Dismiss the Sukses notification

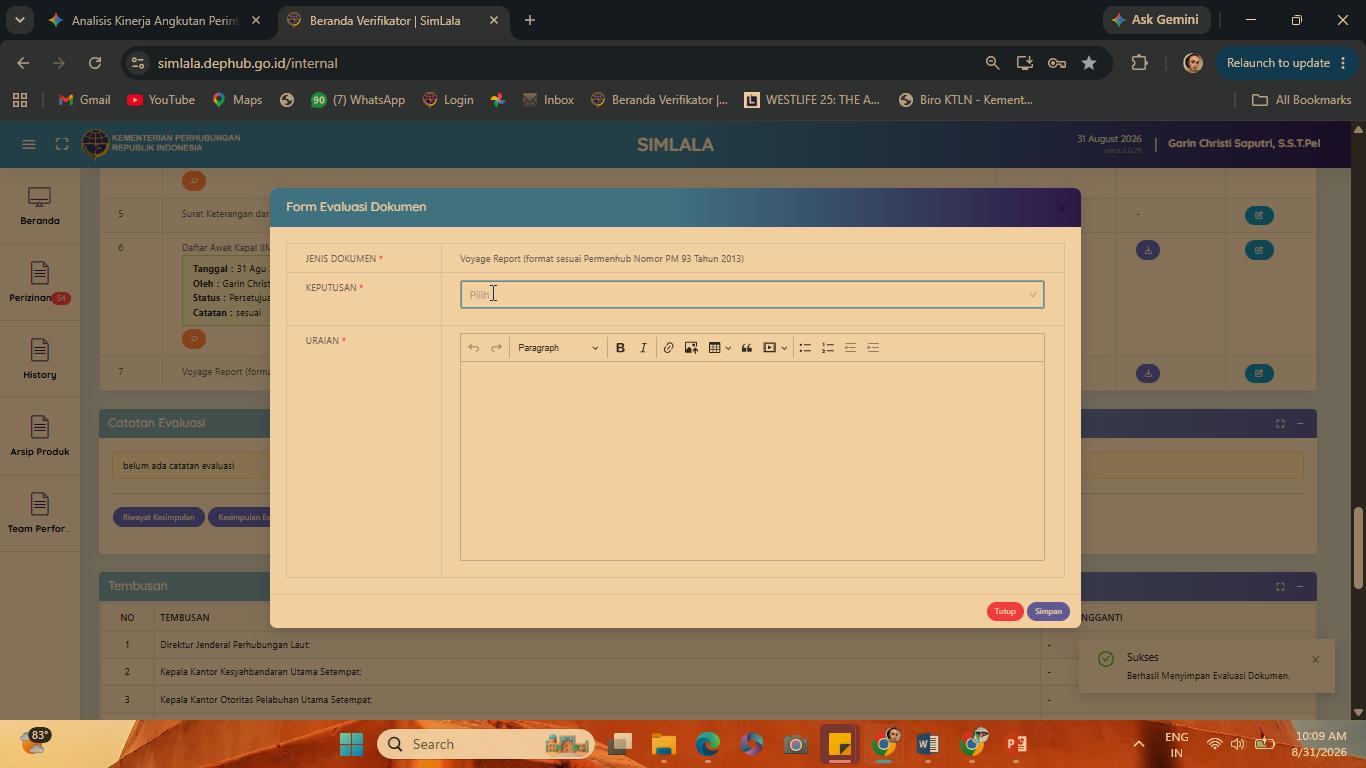click(x=1315, y=659)
